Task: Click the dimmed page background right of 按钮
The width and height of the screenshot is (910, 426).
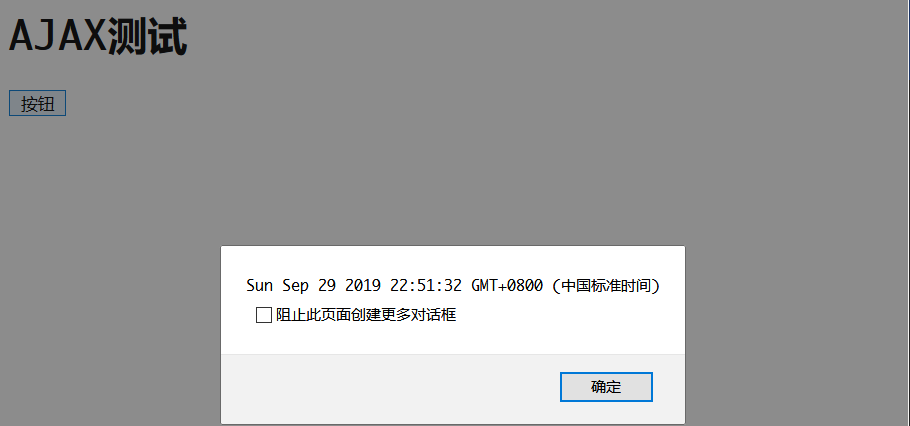Action: click(x=406, y=103)
